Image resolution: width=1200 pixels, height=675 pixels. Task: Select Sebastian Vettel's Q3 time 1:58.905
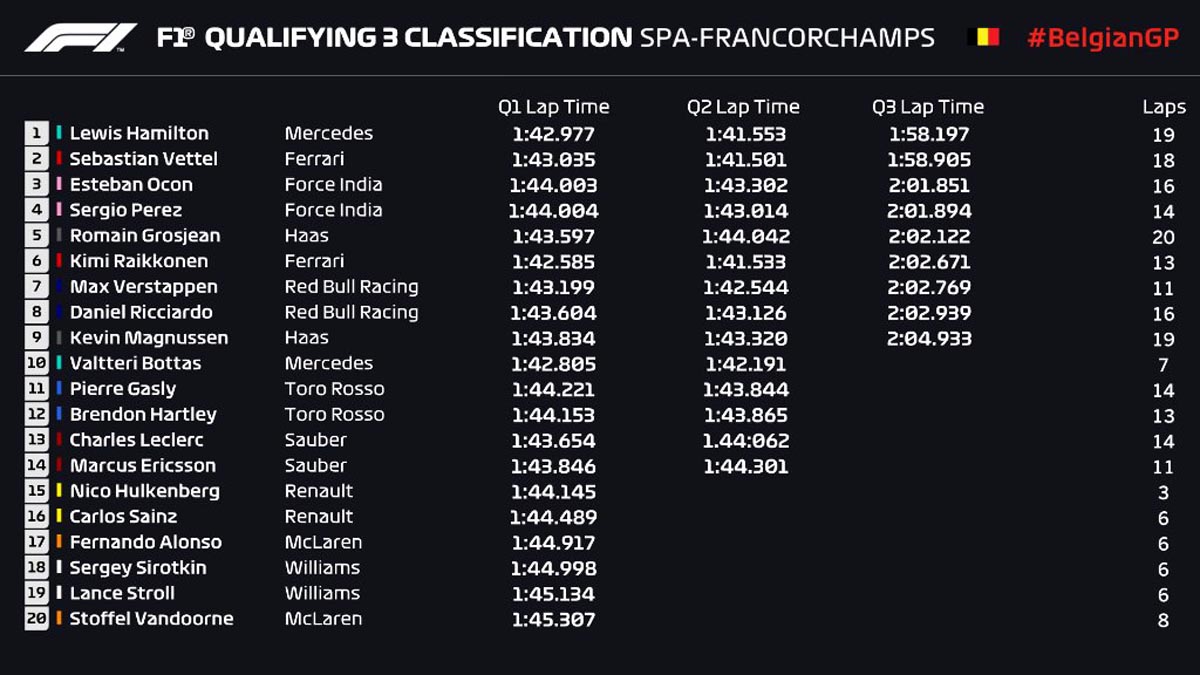click(929, 160)
